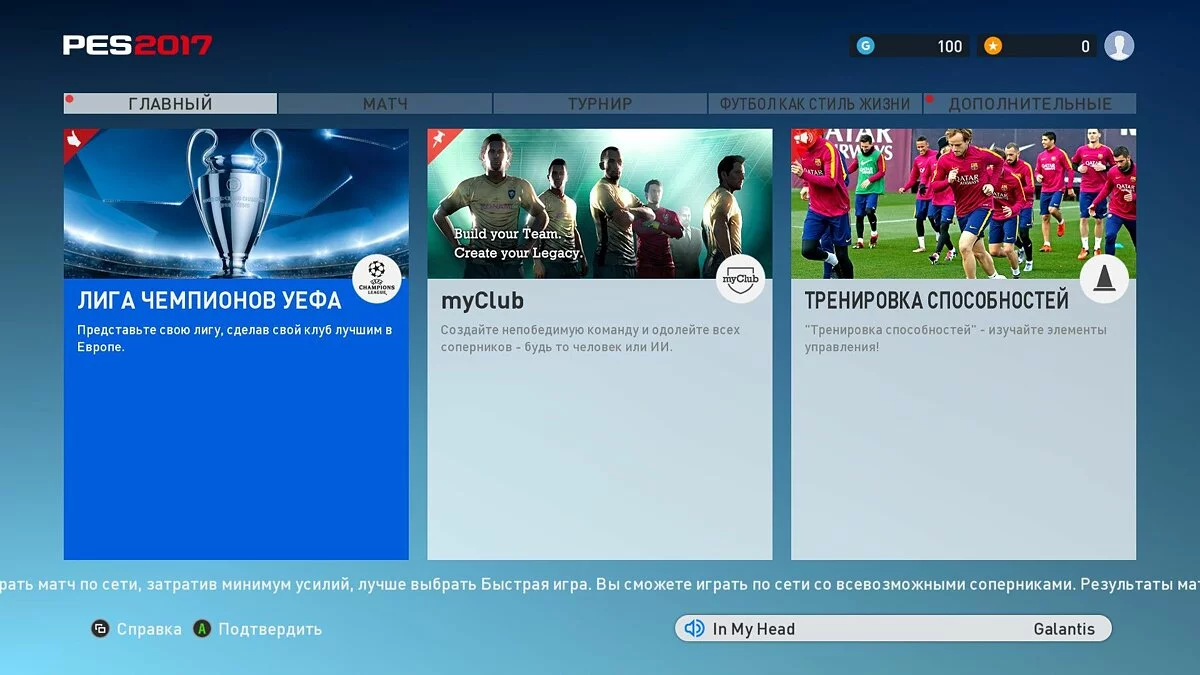
Task: Select the ФУТБОЛ КАК СТИЛЬ ЖИЗНИ tab
Action: coord(815,104)
